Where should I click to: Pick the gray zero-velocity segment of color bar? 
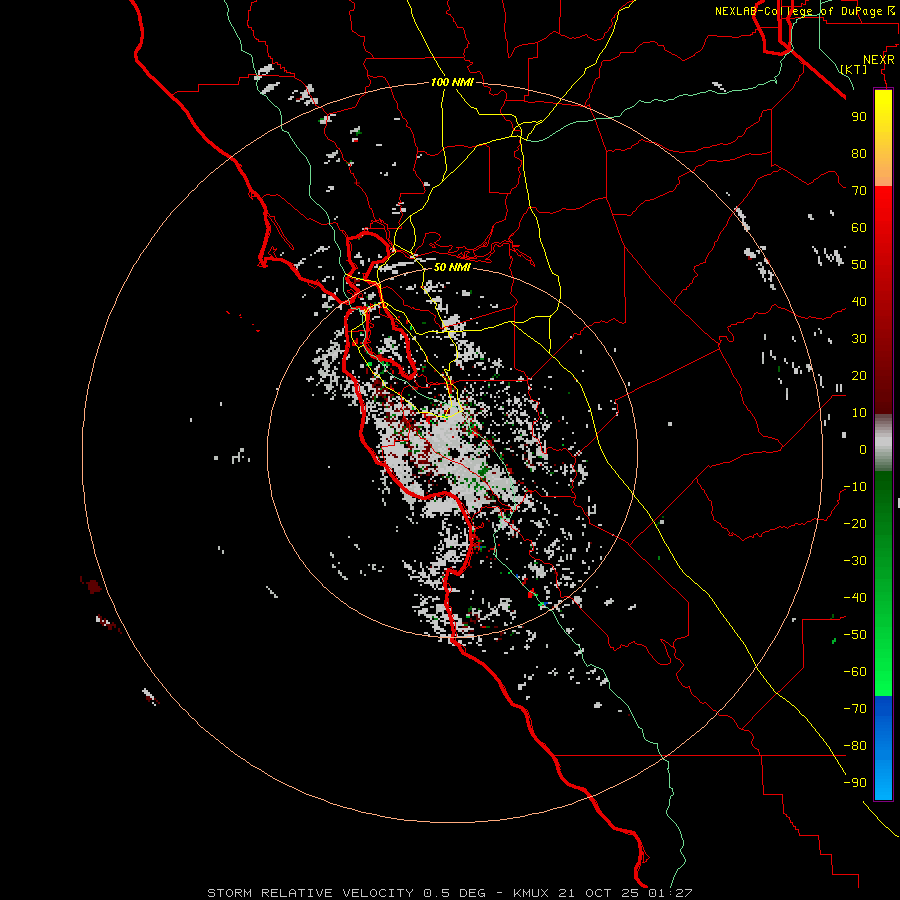click(x=883, y=443)
